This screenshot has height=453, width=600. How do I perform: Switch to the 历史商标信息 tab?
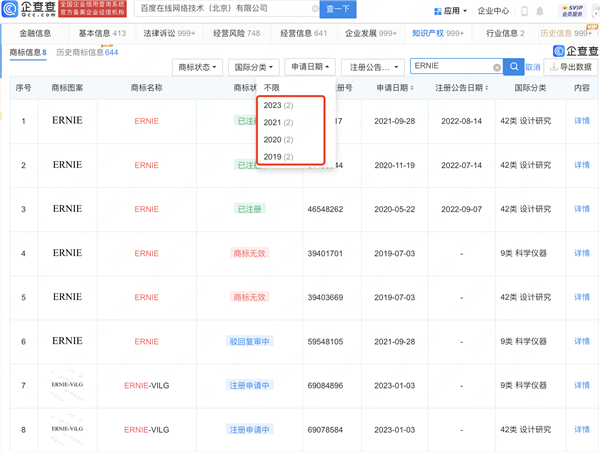pyautogui.click(x=86, y=52)
